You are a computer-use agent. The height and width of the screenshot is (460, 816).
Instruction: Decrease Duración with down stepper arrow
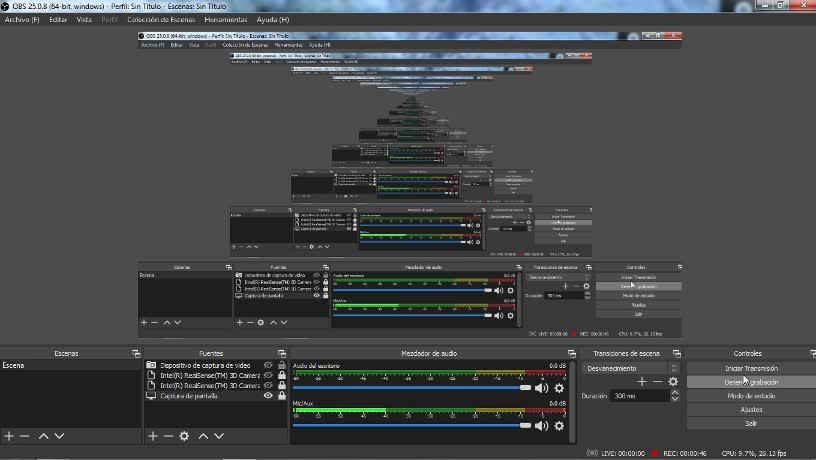pos(675,399)
